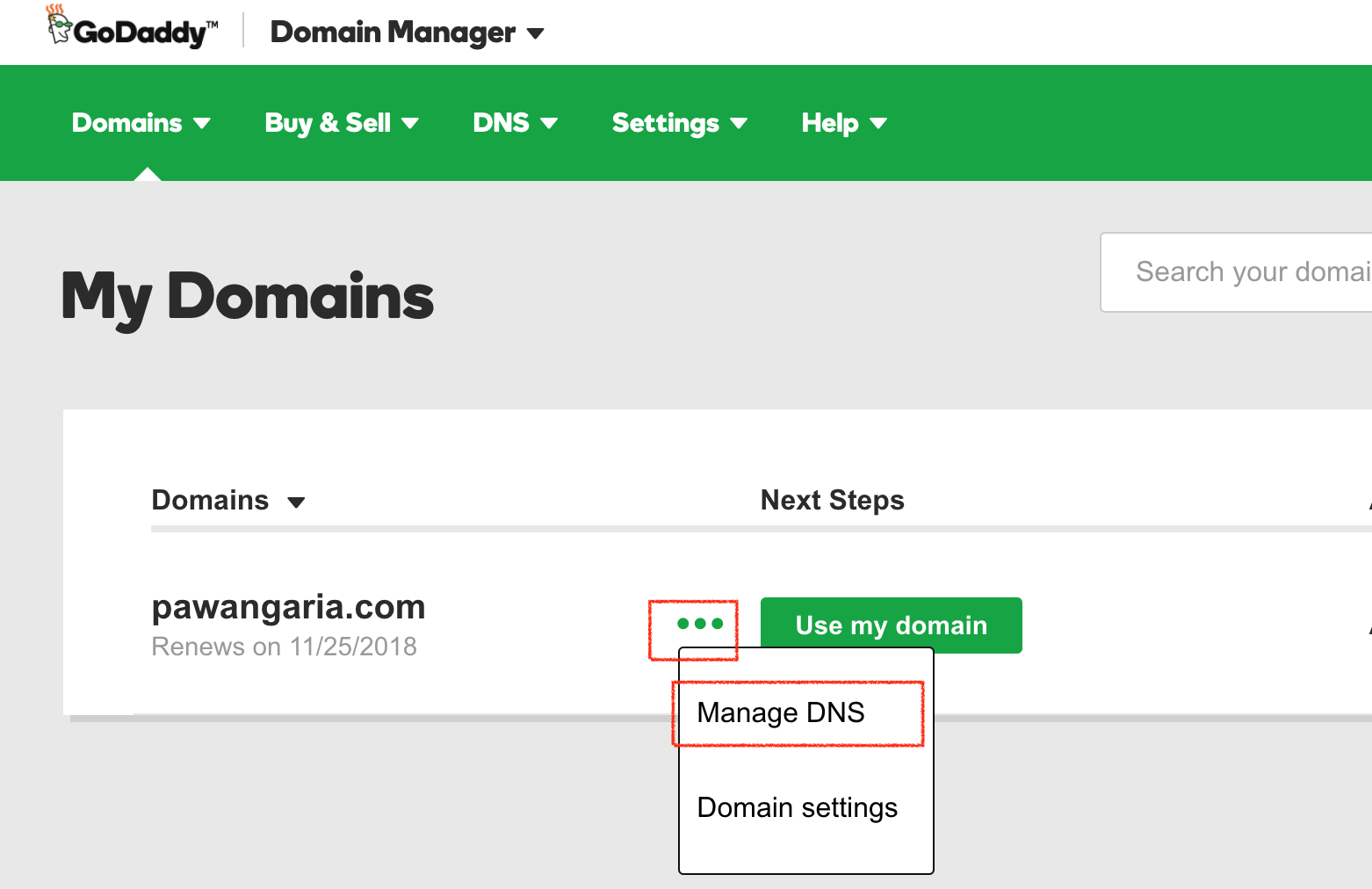Select Domain settings from the popup menu
Screen dimensions: 1372x889
coord(798,807)
